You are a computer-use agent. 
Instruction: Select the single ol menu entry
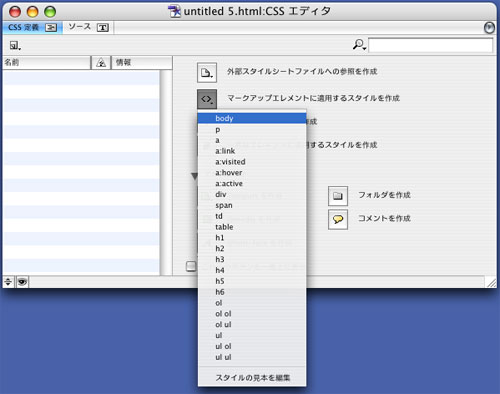tap(252, 303)
